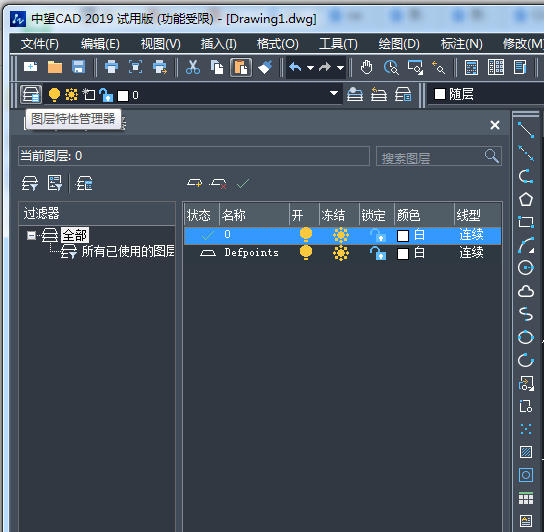Open the undo history dropdown arrow

pos(311,68)
